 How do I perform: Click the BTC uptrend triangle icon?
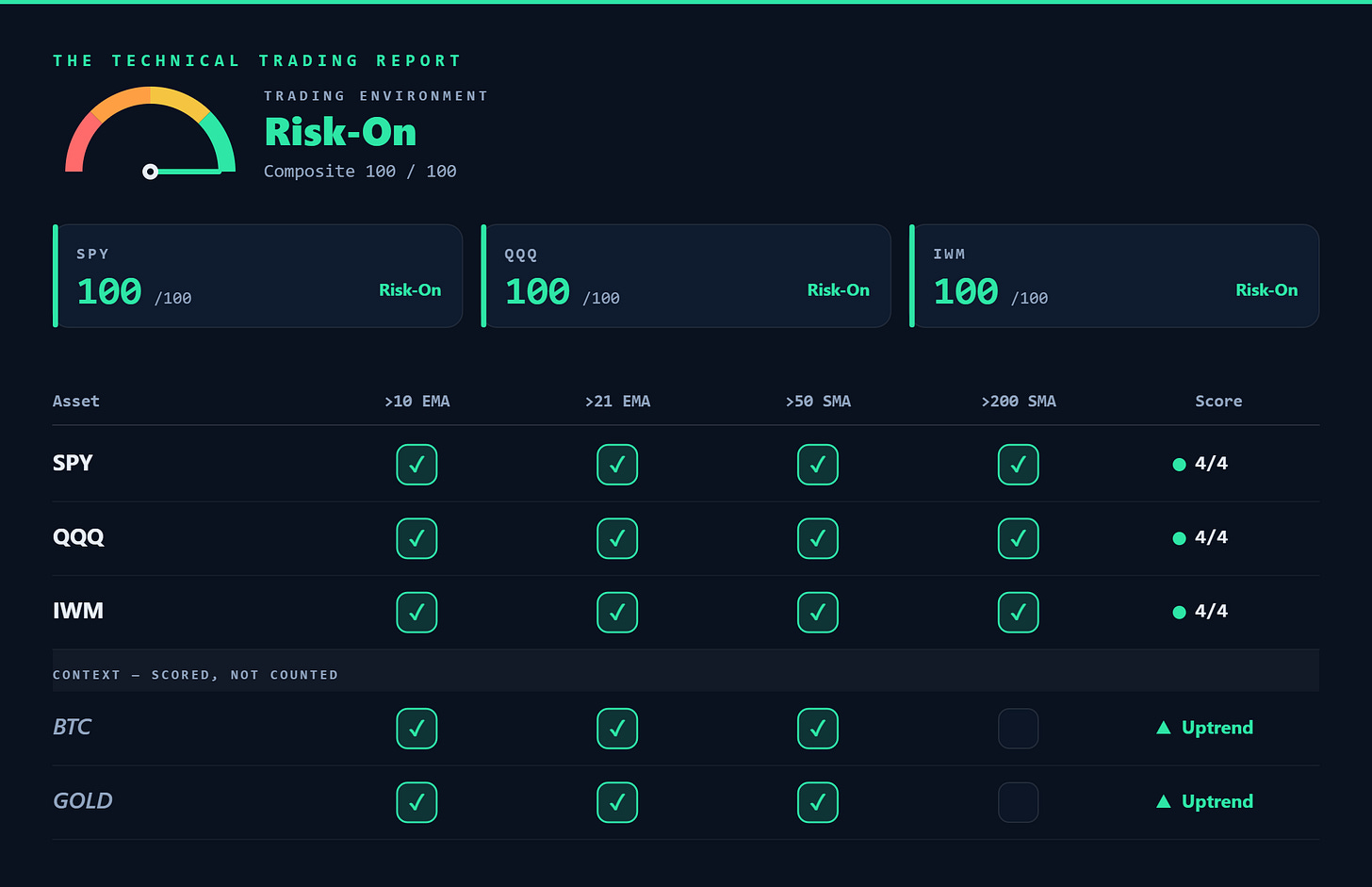click(x=1164, y=728)
